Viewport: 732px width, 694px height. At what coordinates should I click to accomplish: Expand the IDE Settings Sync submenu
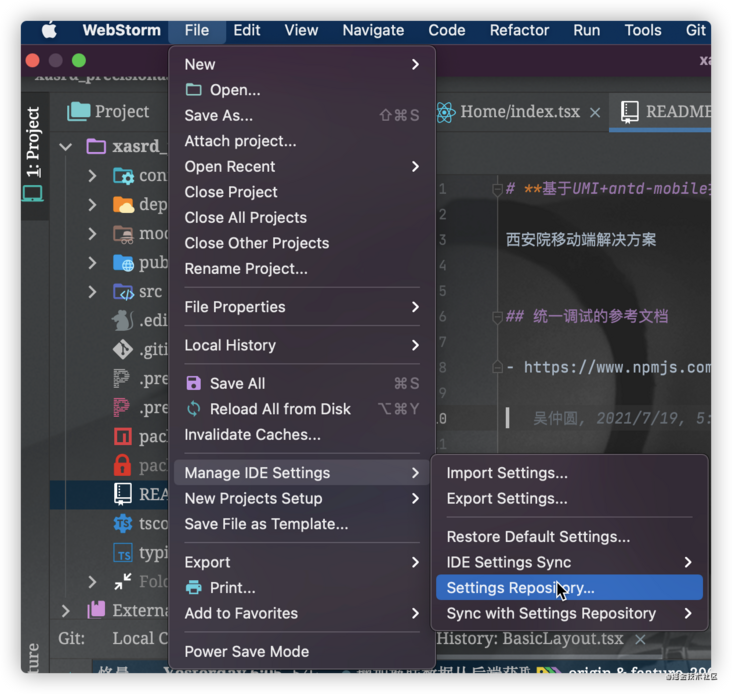click(569, 562)
